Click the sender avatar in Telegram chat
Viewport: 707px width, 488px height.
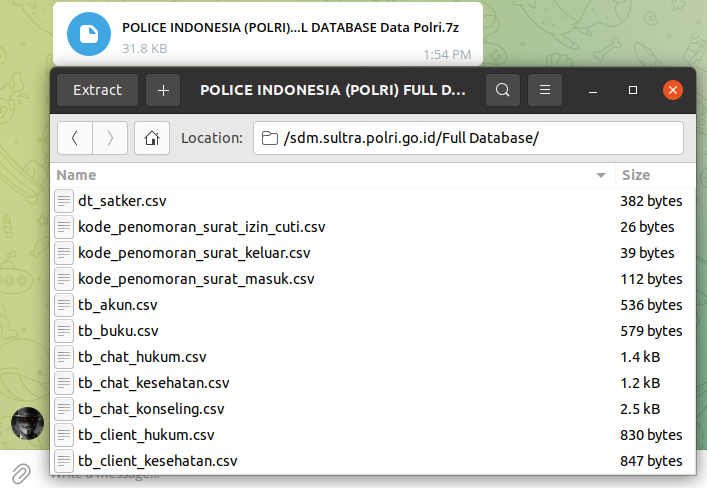click(x=28, y=424)
